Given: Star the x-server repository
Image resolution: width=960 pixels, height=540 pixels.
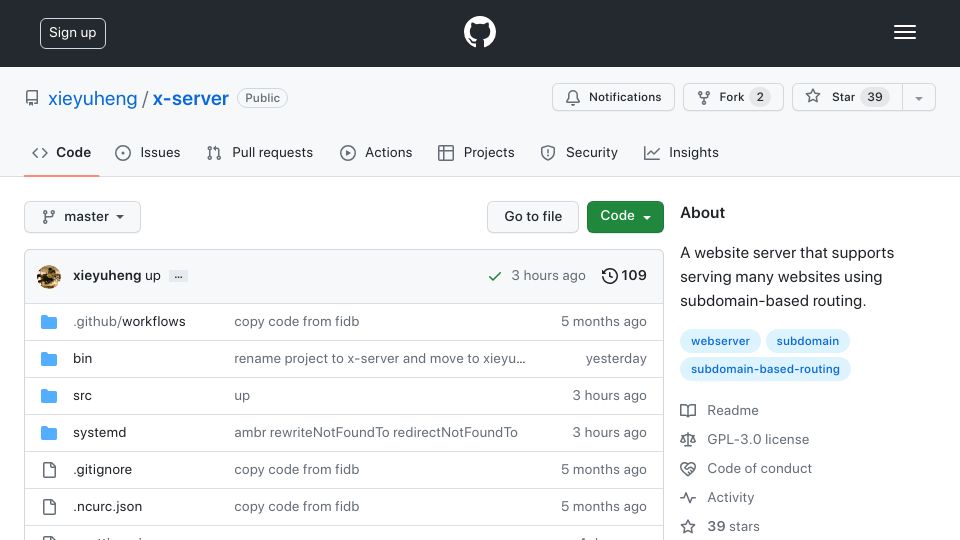Looking at the screenshot, I should click(x=847, y=97).
